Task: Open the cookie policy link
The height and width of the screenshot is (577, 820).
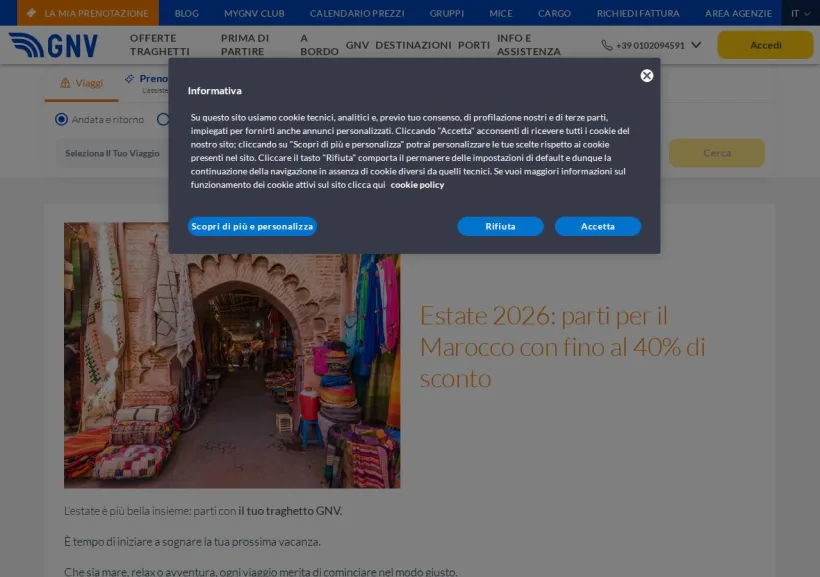Action: click(417, 185)
